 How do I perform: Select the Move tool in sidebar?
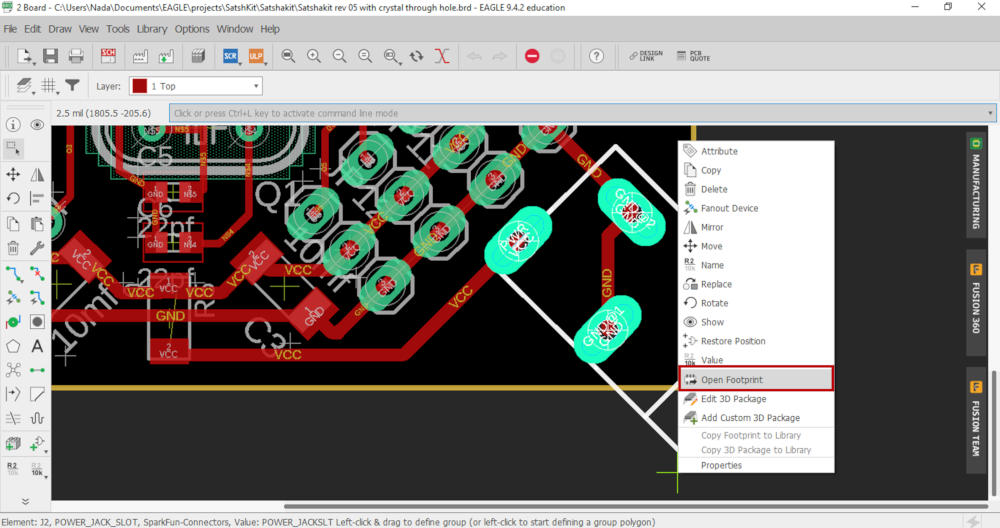pyautogui.click(x=13, y=174)
